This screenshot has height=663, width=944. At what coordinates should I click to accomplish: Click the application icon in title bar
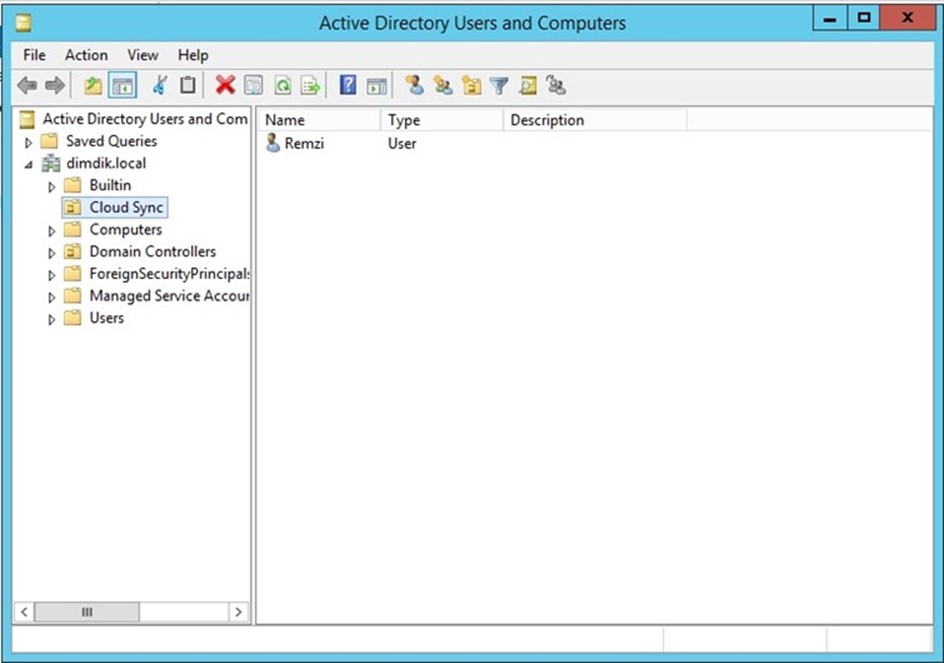click(23, 23)
